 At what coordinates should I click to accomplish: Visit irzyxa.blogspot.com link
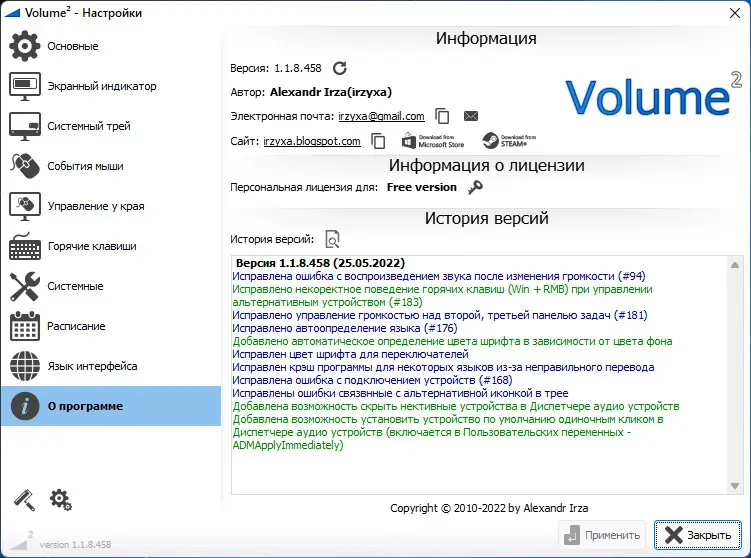(312, 141)
